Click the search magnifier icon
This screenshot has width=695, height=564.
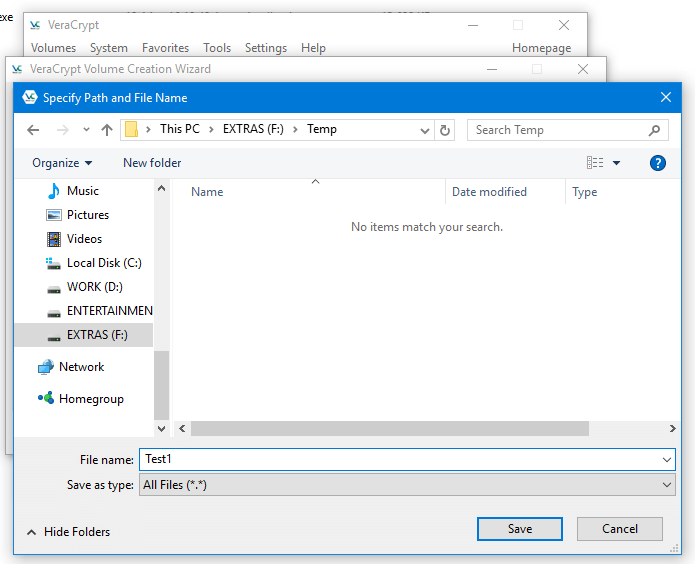pos(654,130)
